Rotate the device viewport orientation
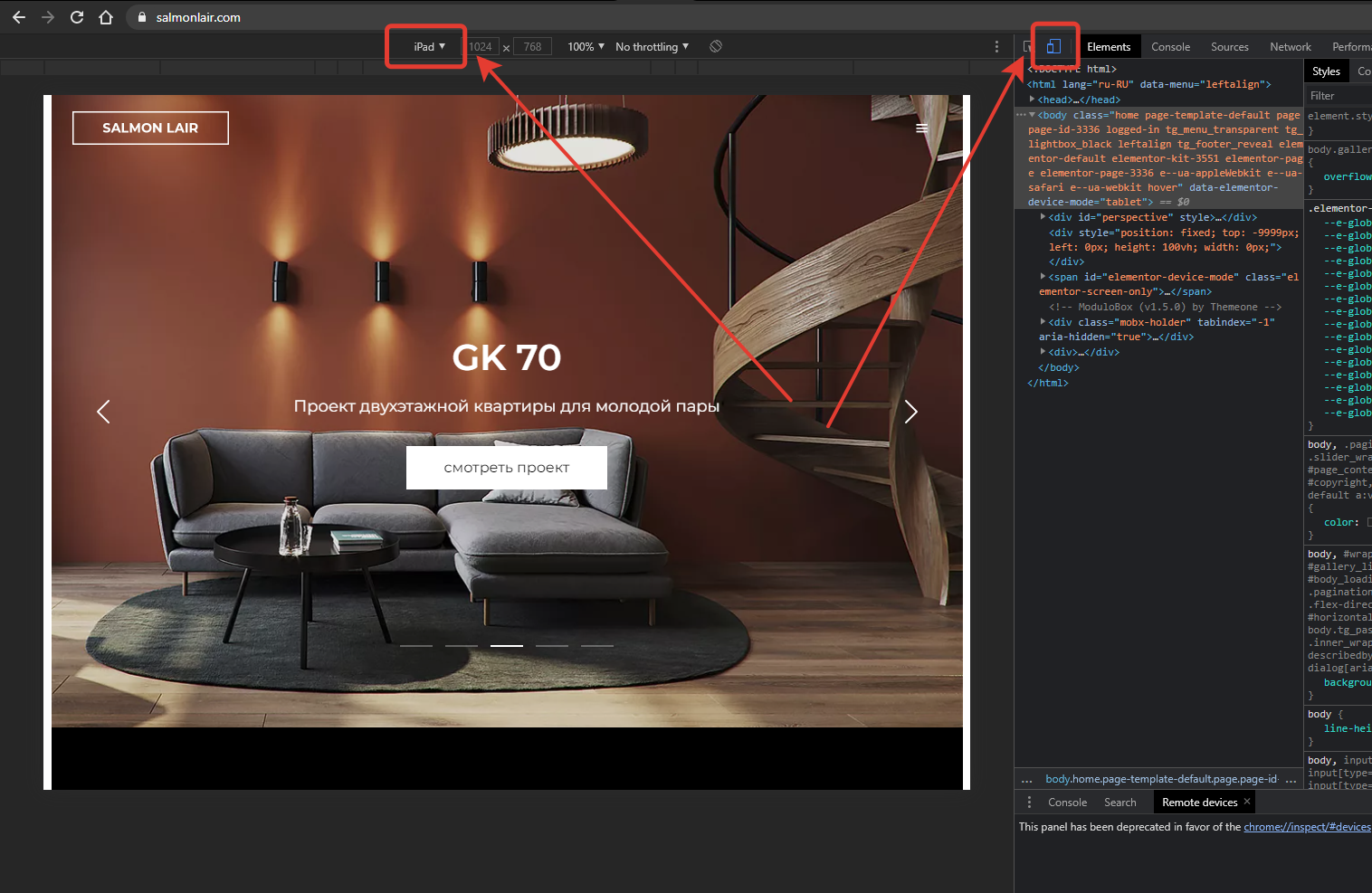The image size is (1372, 893). 716,46
